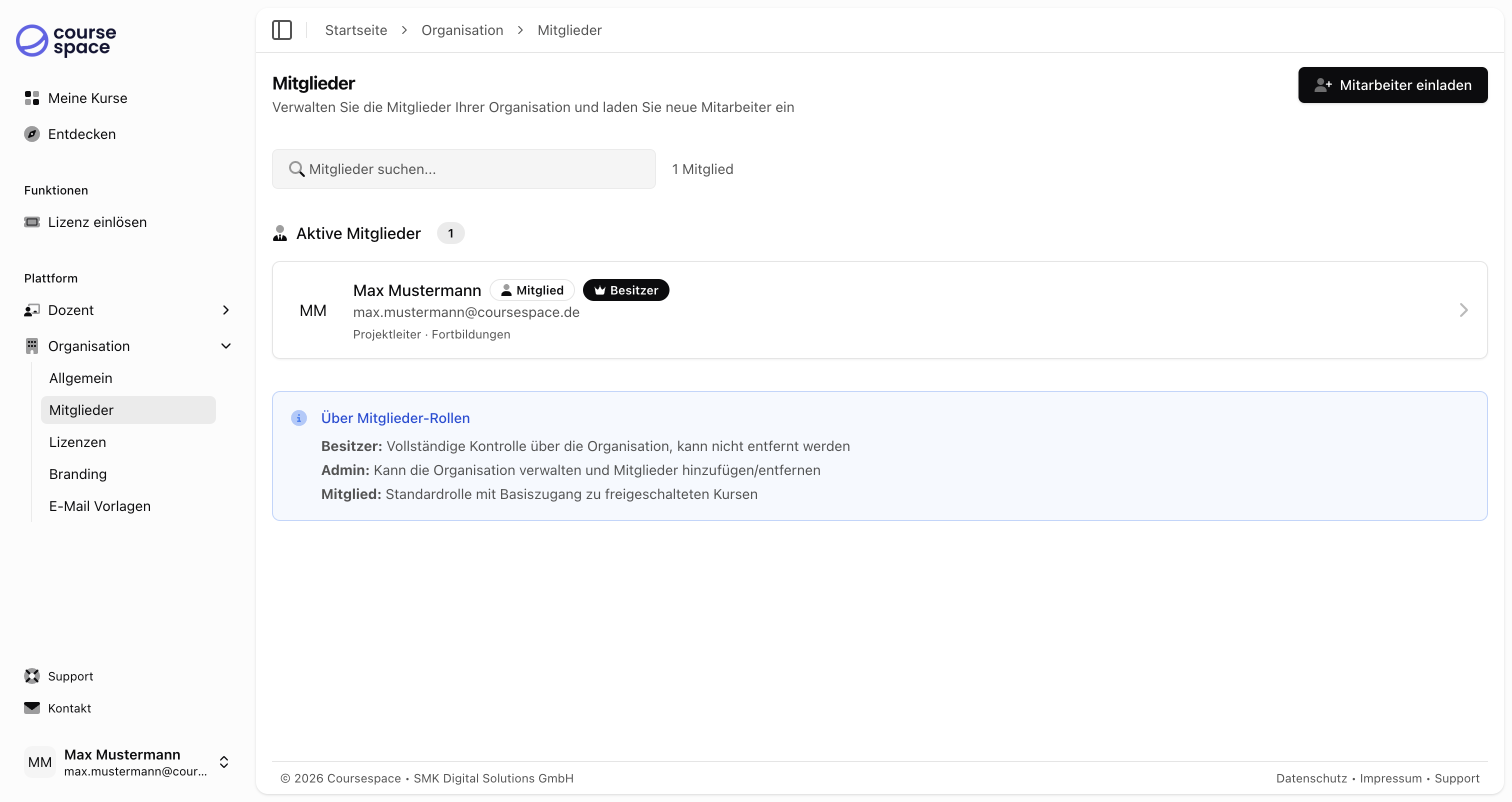Open the Branding settings page

77,474
